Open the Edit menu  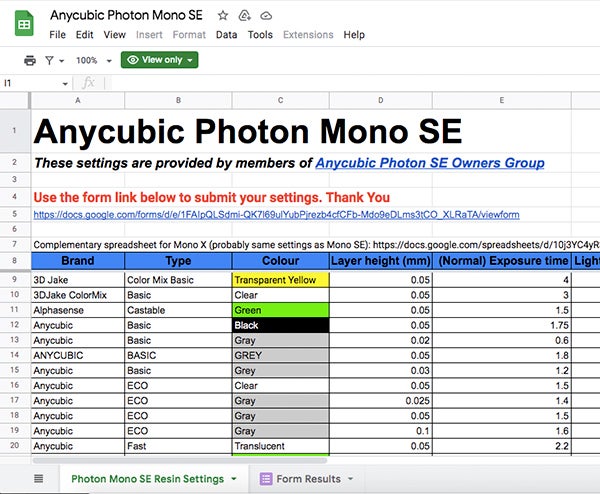(84, 35)
